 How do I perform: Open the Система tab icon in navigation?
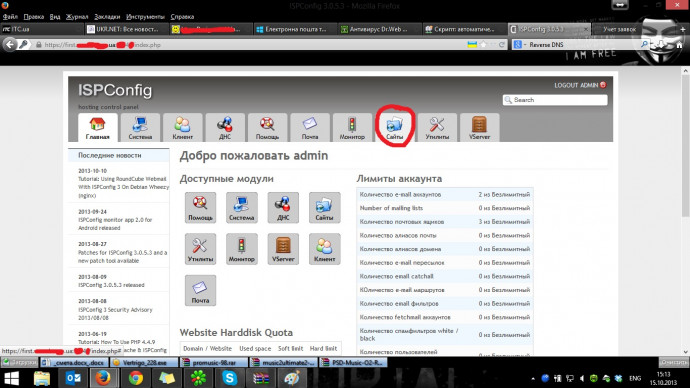tap(140, 128)
